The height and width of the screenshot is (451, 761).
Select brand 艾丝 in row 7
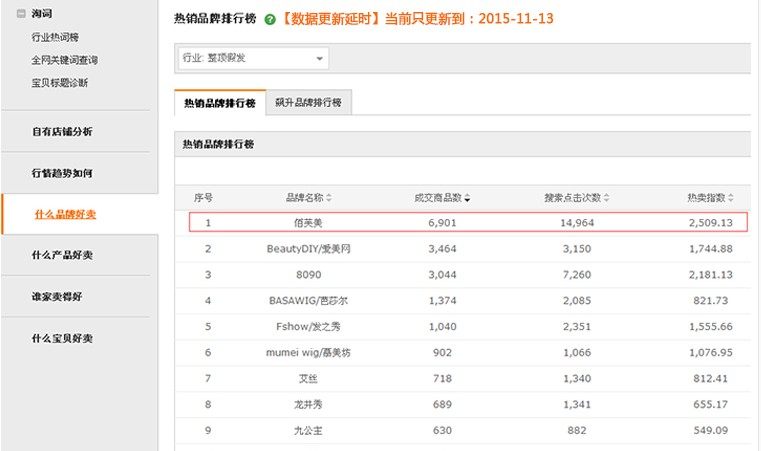(x=308, y=378)
